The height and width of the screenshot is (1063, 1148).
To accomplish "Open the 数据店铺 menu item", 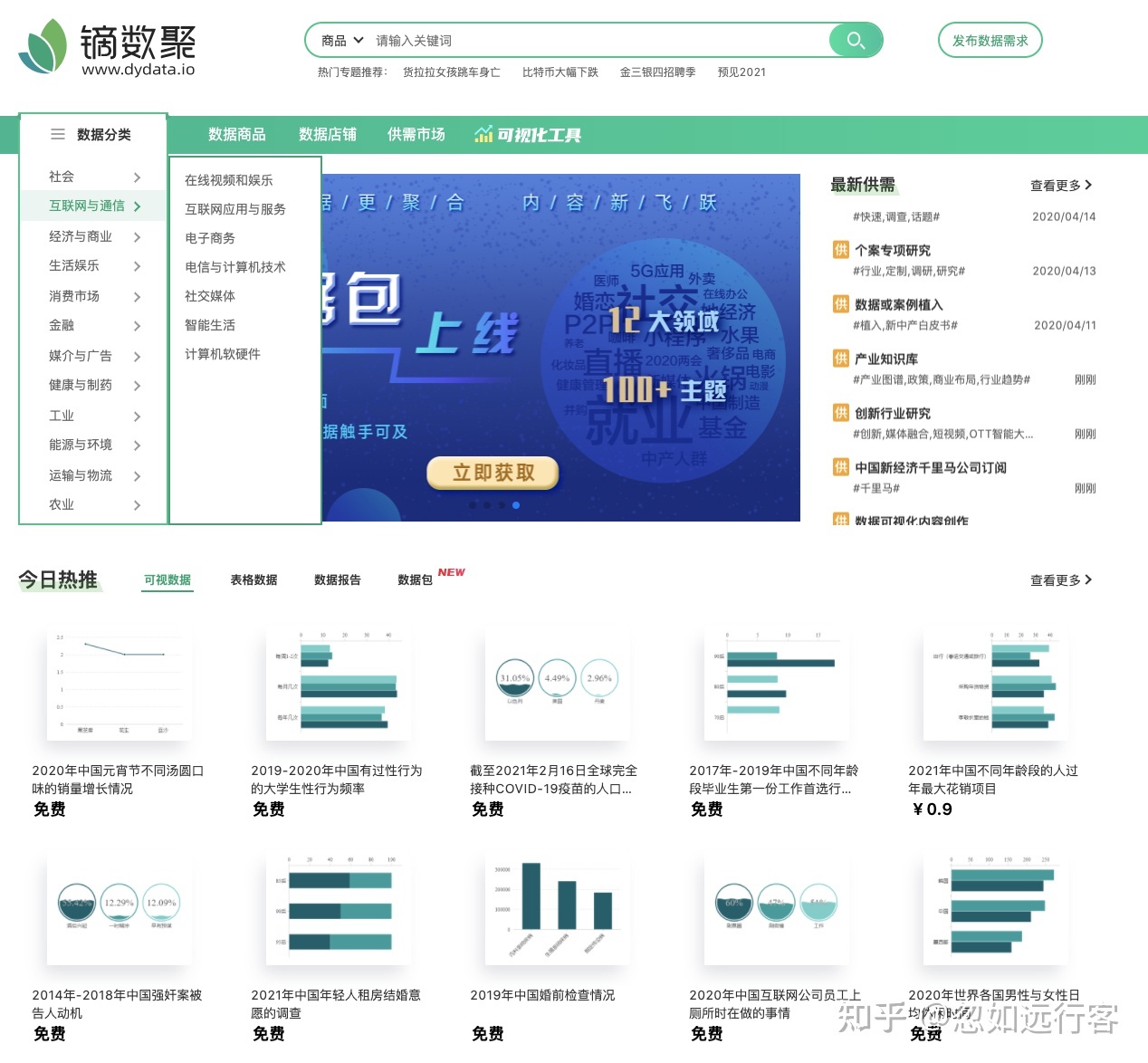I will pyautogui.click(x=328, y=134).
